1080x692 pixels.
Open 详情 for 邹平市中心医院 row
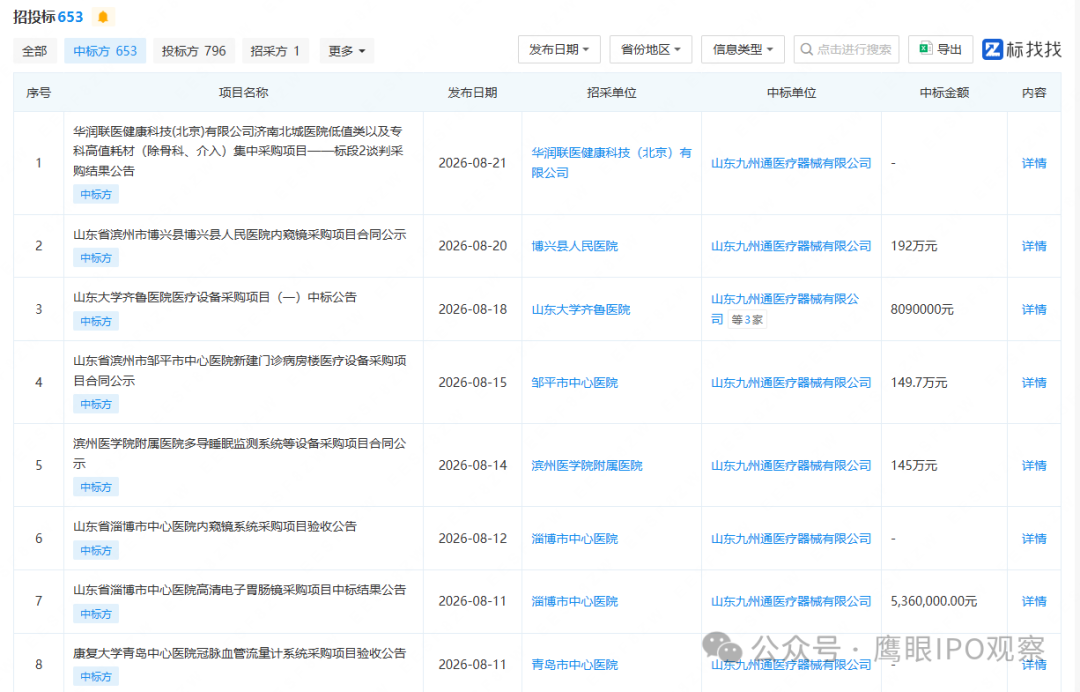coord(1034,382)
